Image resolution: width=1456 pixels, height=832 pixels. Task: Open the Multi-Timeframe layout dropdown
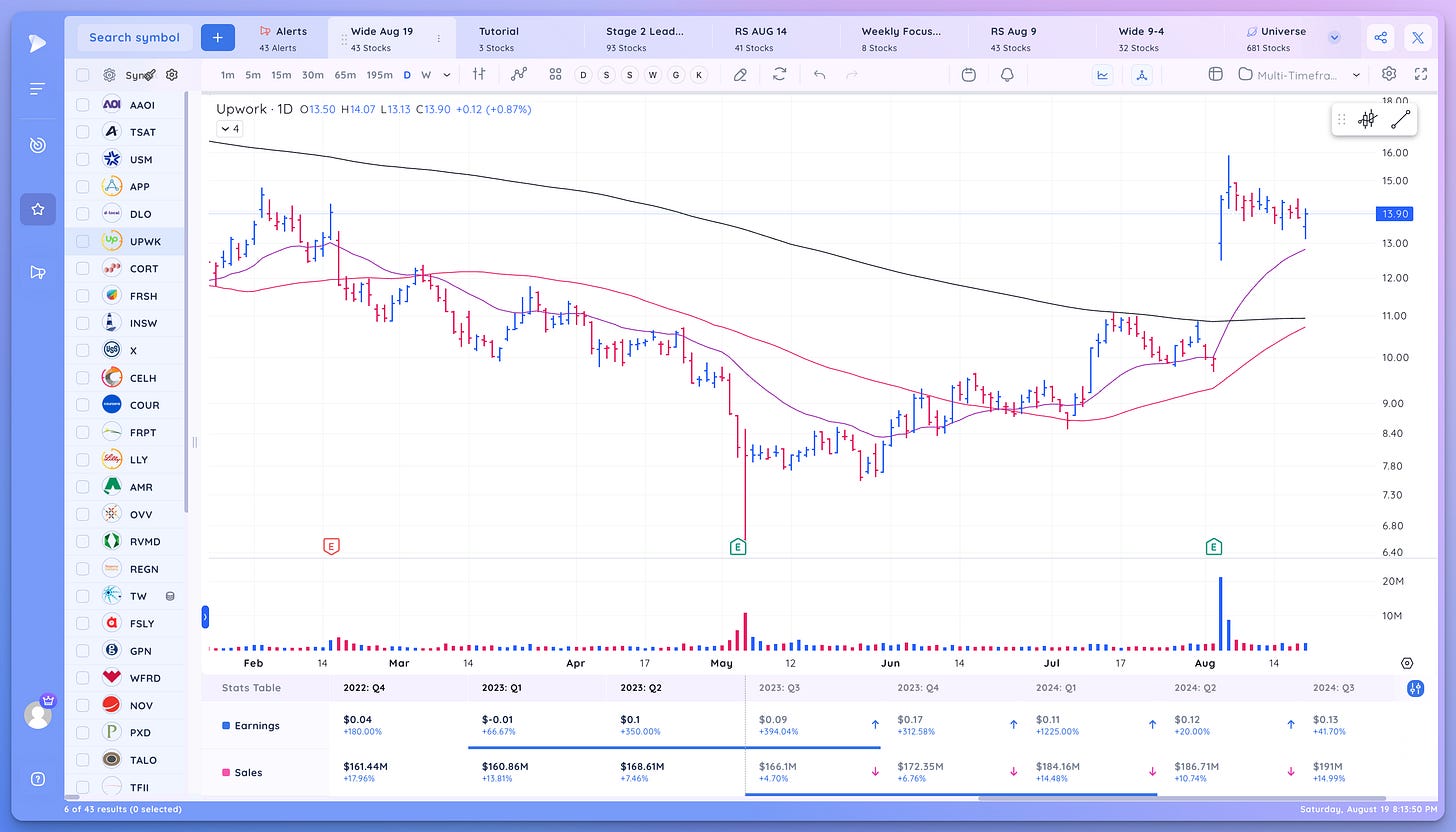[x=1300, y=74]
